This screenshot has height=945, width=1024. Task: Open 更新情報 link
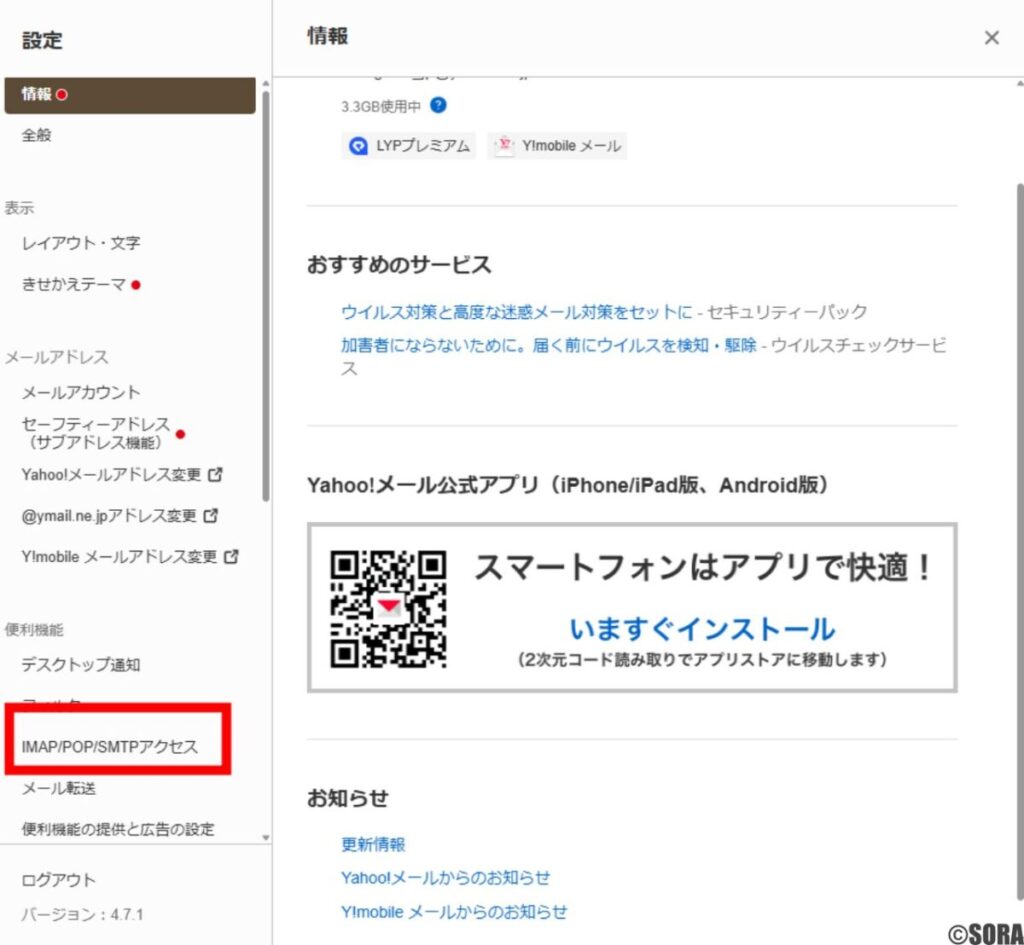[373, 844]
